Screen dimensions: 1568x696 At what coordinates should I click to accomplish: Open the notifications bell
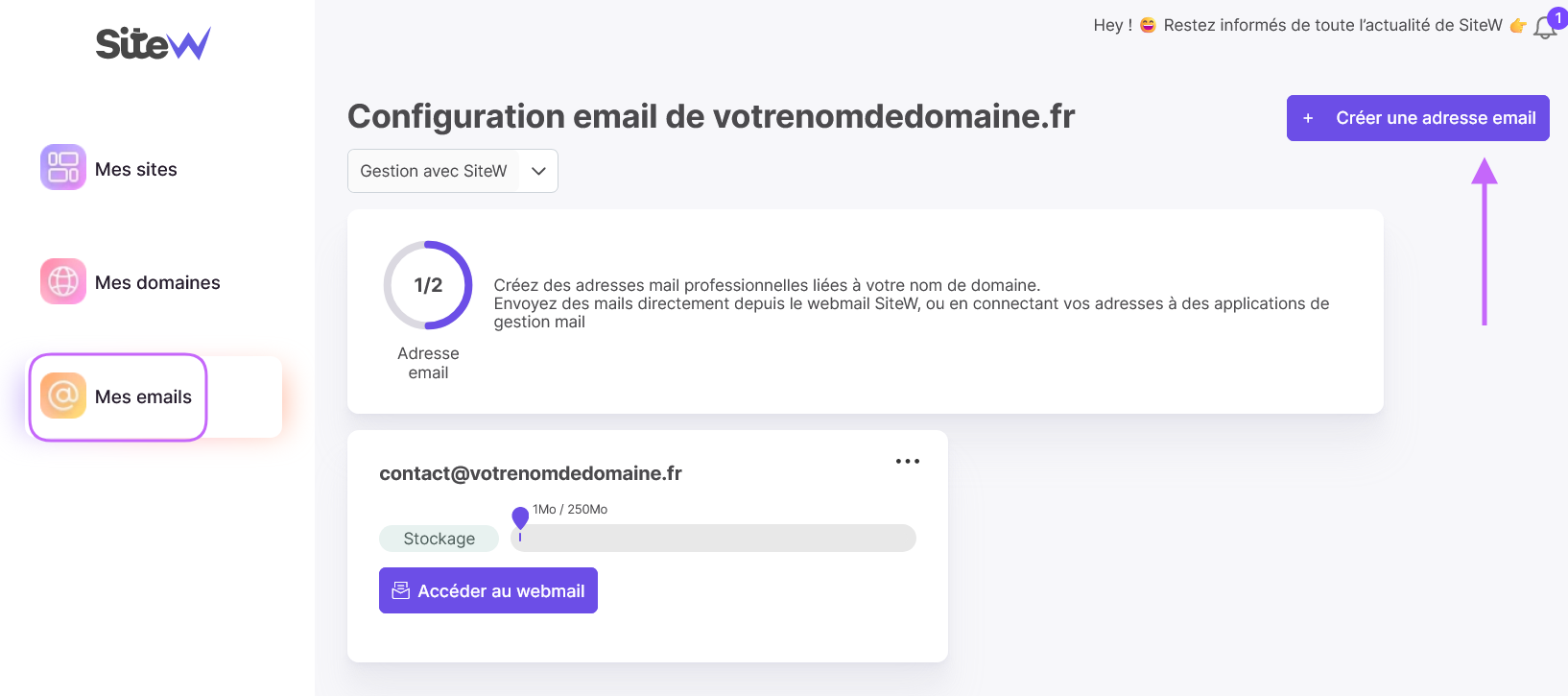pyautogui.click(x=1545, y=28)
